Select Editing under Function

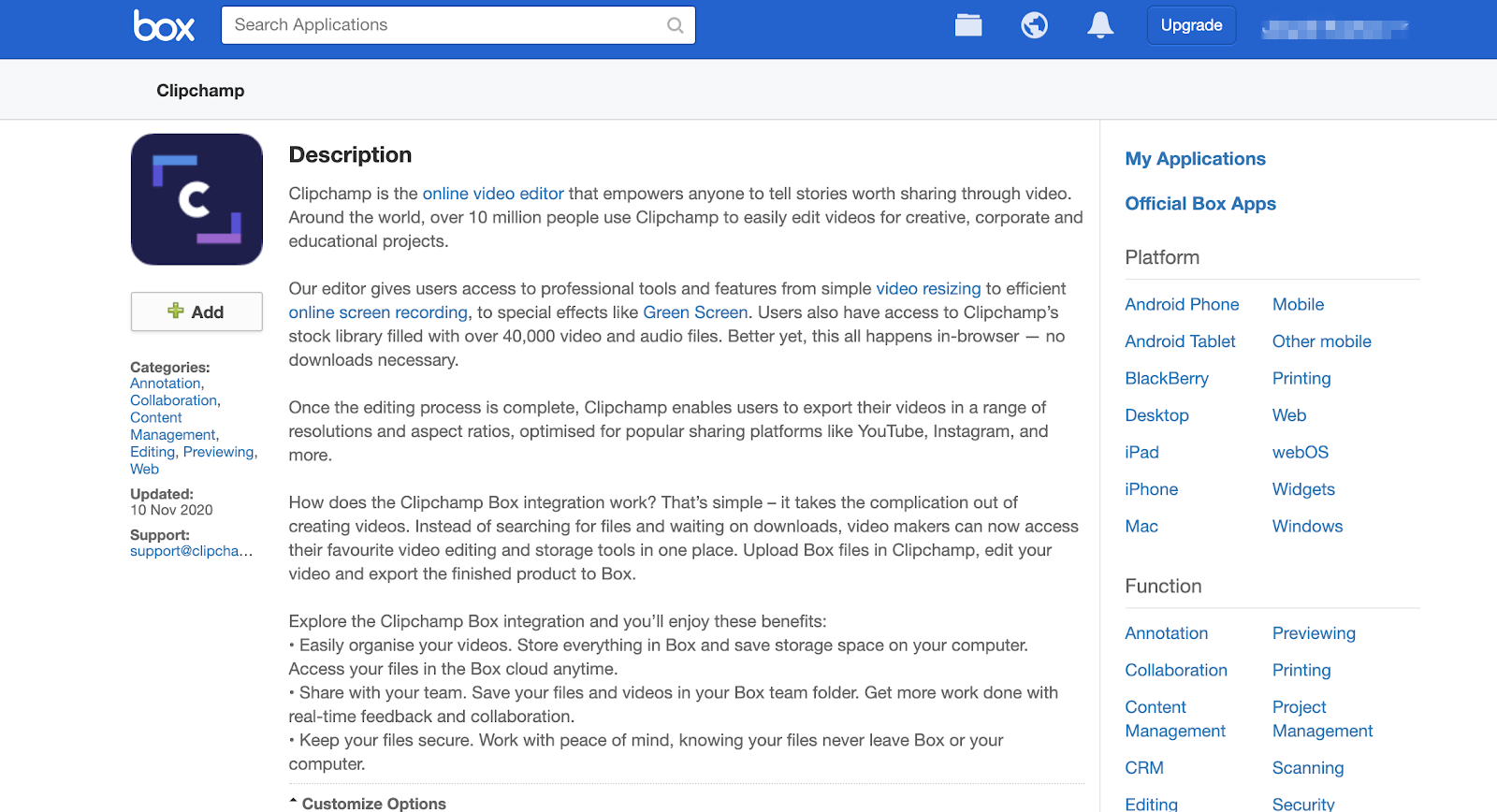click(x=1151, y=804)
